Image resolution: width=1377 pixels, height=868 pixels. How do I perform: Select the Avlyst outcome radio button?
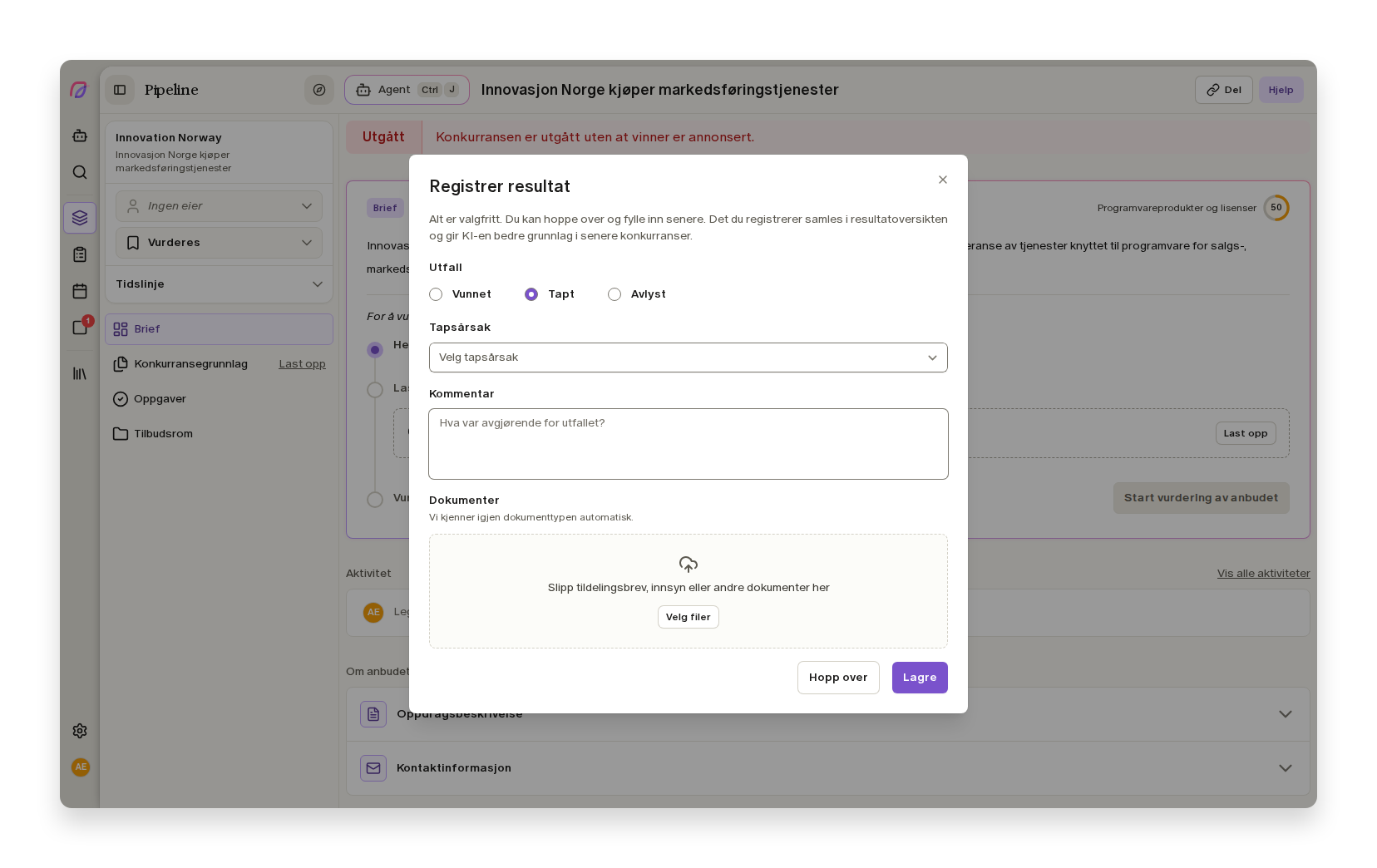pyautogui.click(x=614, y=294)
